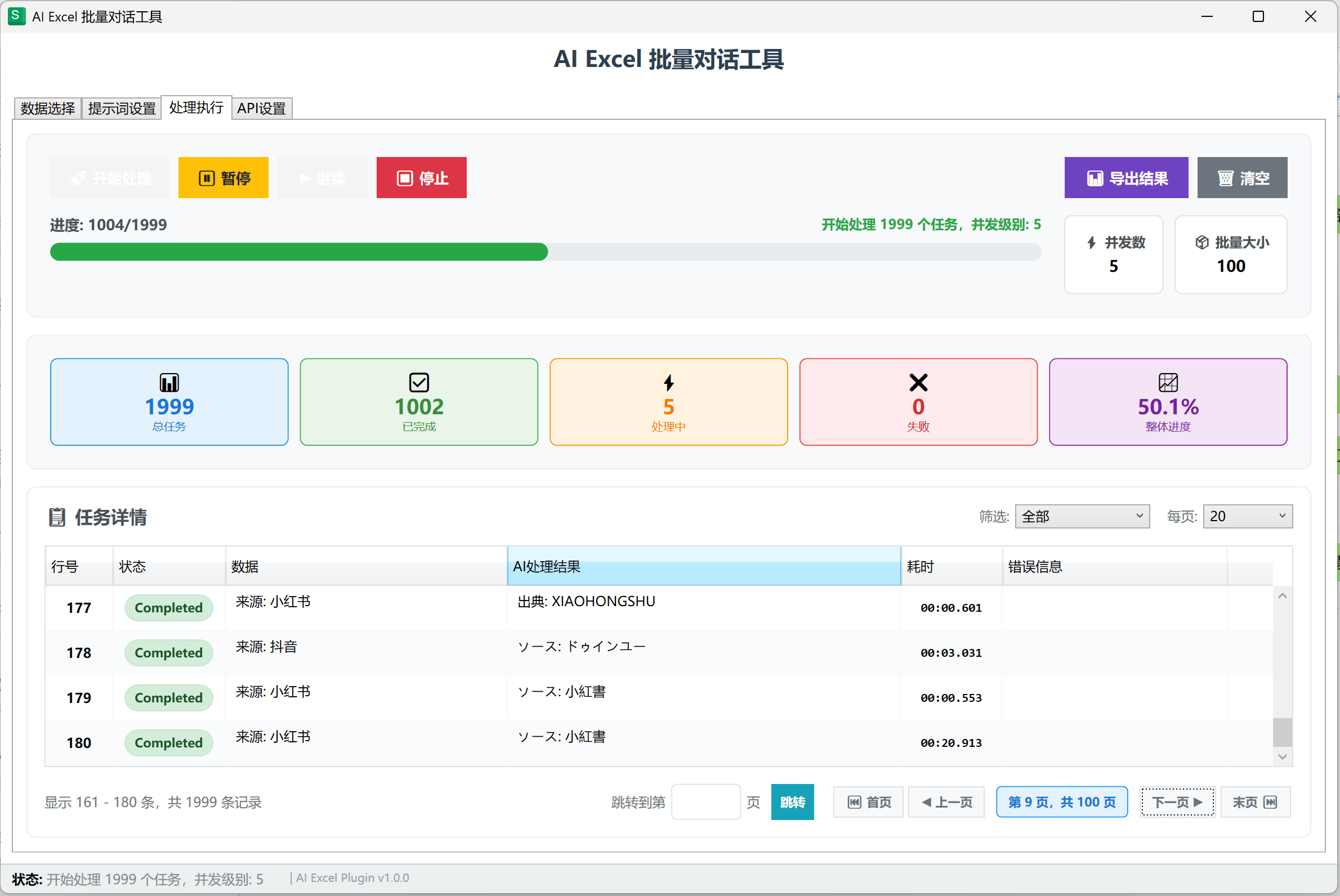Click the 跳转到第 page number input
Viewport: 1340px width, 896px height.
click(x=705, y=801)
